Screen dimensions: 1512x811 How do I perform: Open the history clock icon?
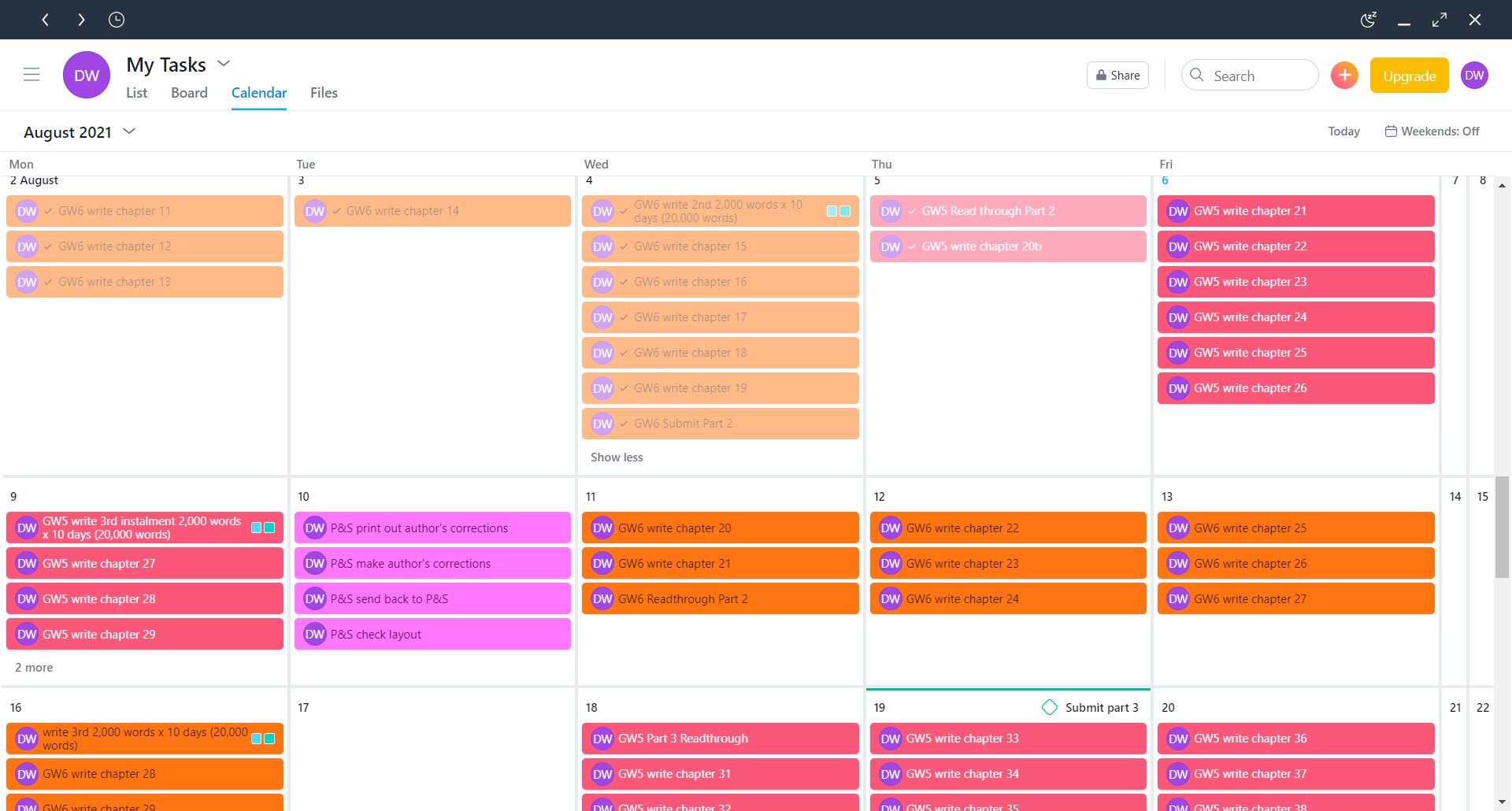point(117,20)
